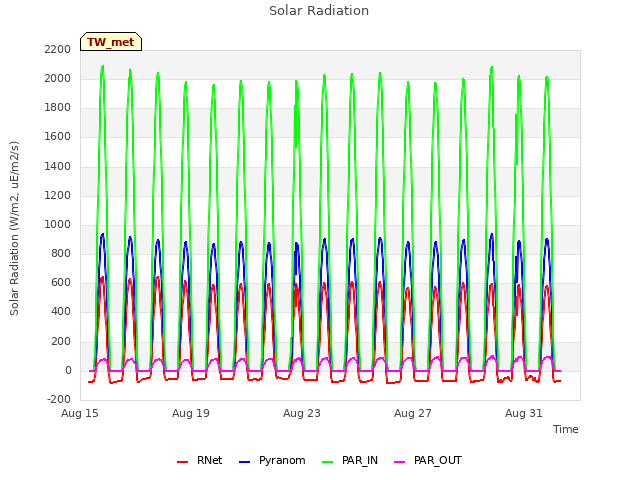Click the 1000 y-axis tick label
Viewport: 640px width, 480px height.
58,224
